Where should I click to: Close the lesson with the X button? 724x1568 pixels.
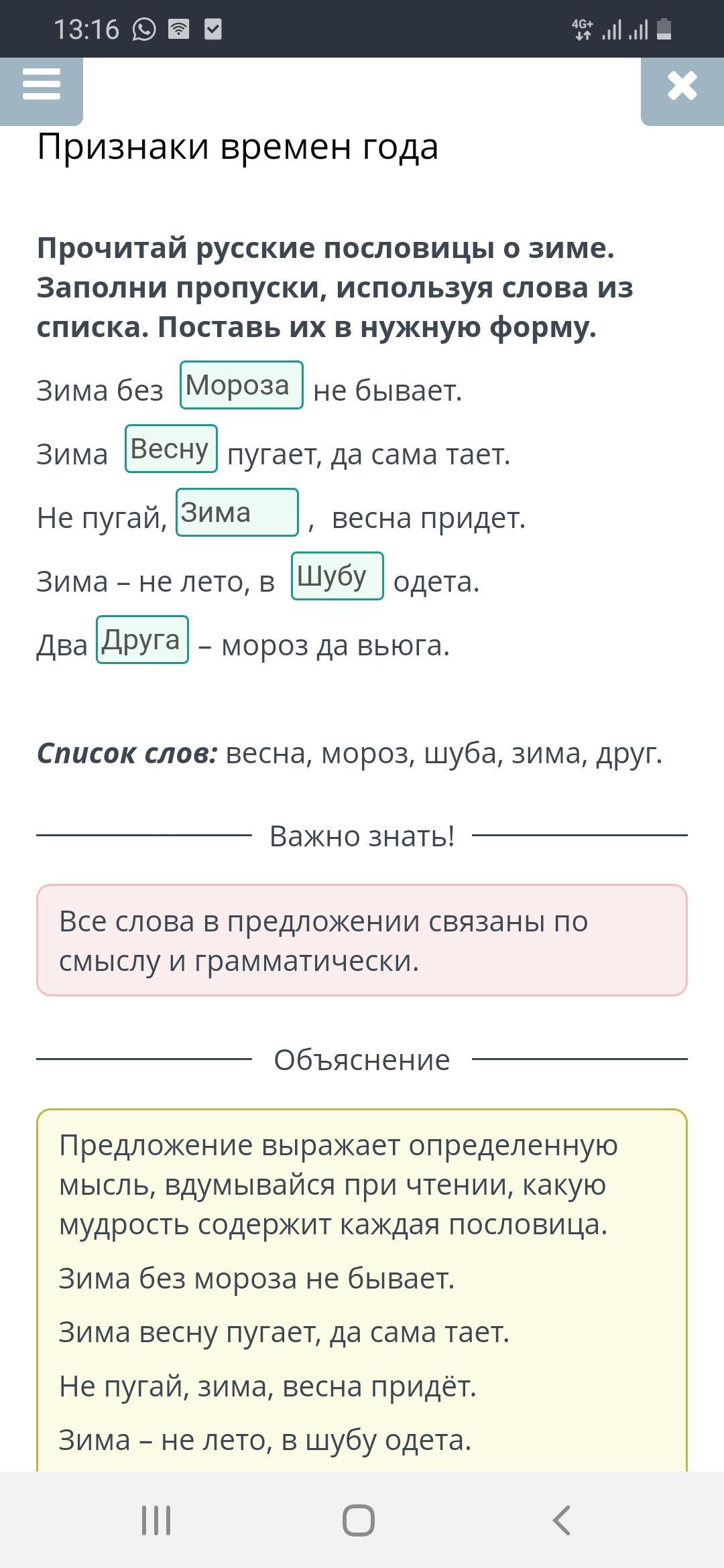pos(682,86)
